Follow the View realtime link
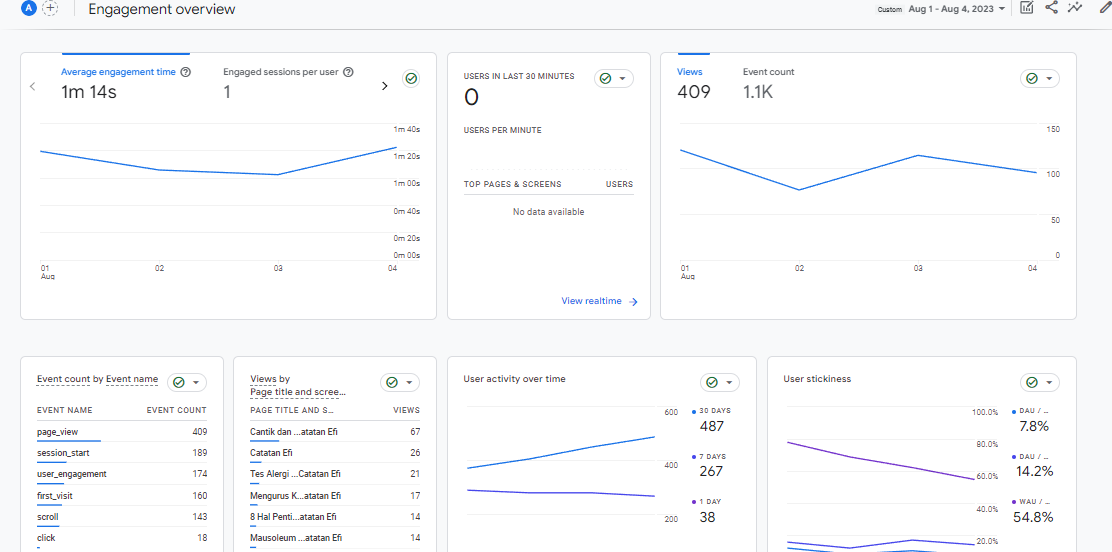 599,302
